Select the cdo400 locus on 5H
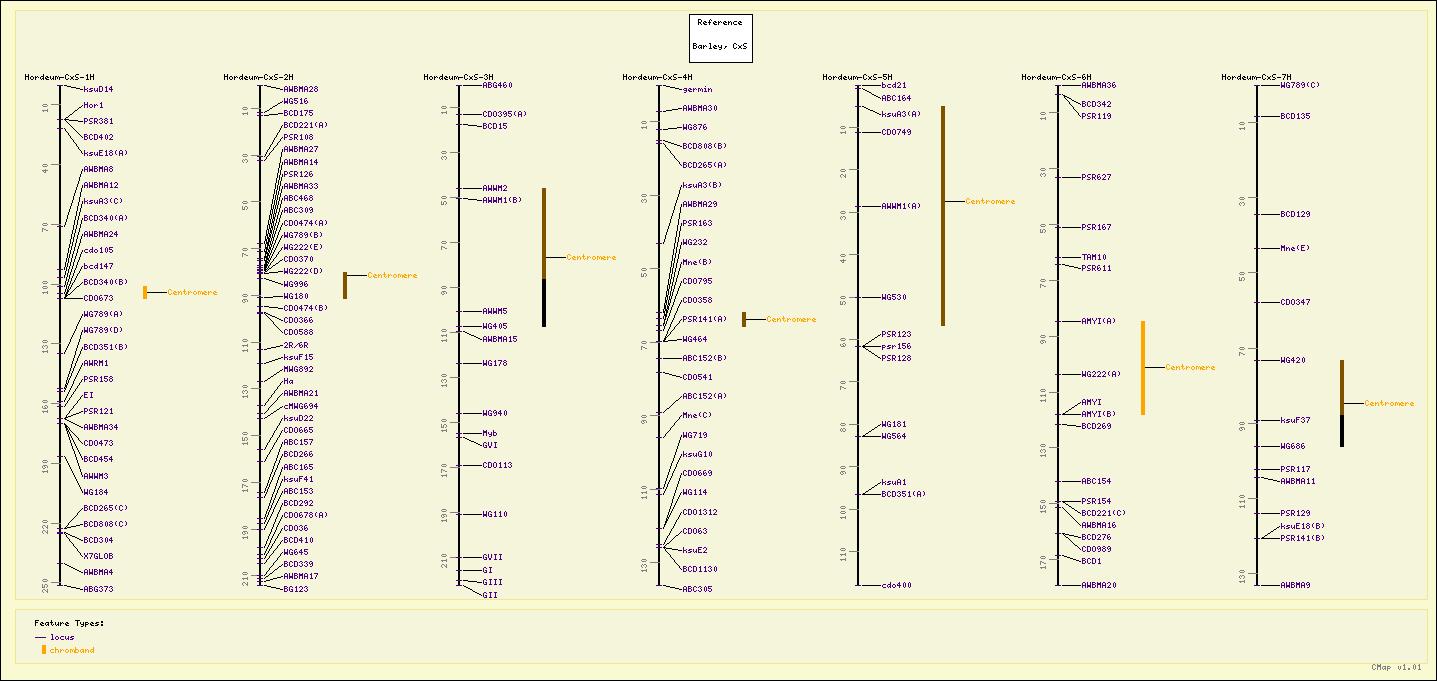1437x681 pixels. click(896, 585)
